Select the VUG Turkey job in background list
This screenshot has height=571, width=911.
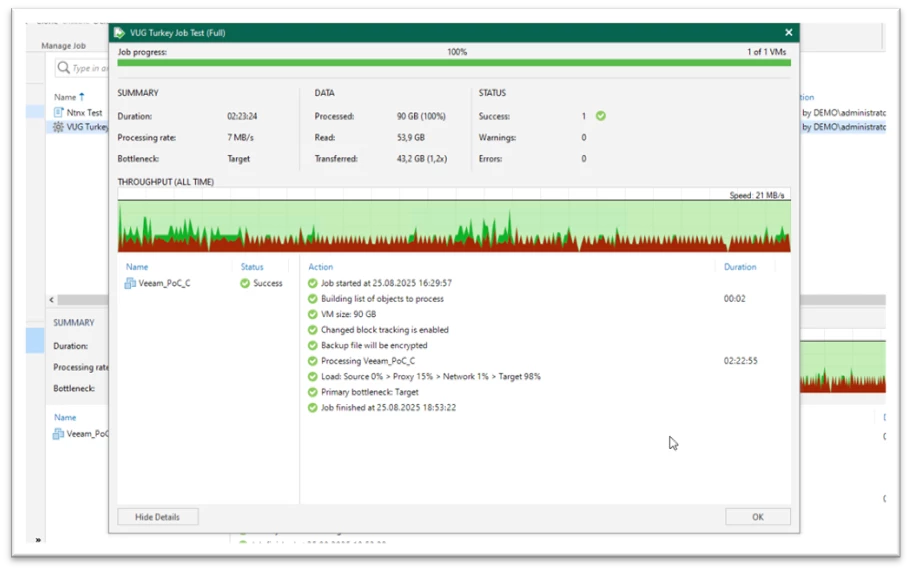tap(79, 127)
